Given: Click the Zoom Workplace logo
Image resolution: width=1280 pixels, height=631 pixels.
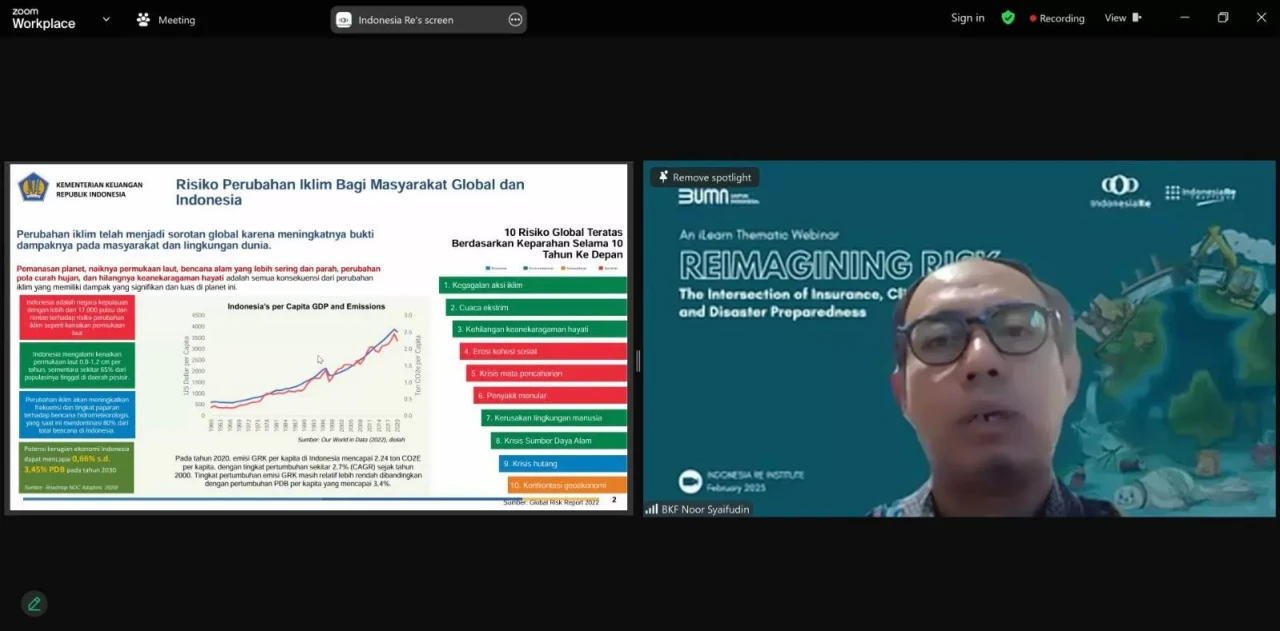Looking at the screenshot, I should click(43, 18).
